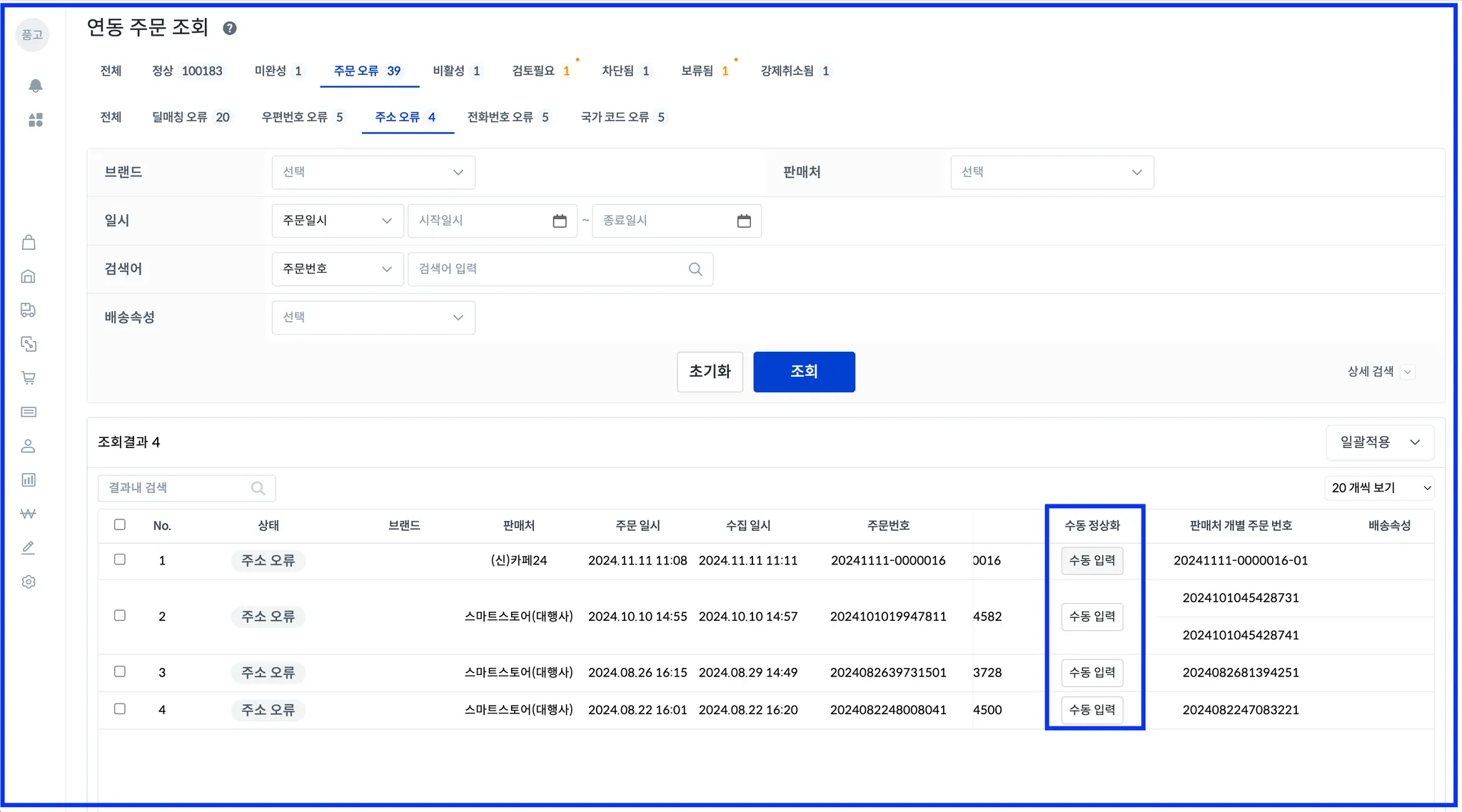The width and height of the screenshot is (1462, 812).
Task: Tick the checkbox for row 3
Action: click(120, 671)
